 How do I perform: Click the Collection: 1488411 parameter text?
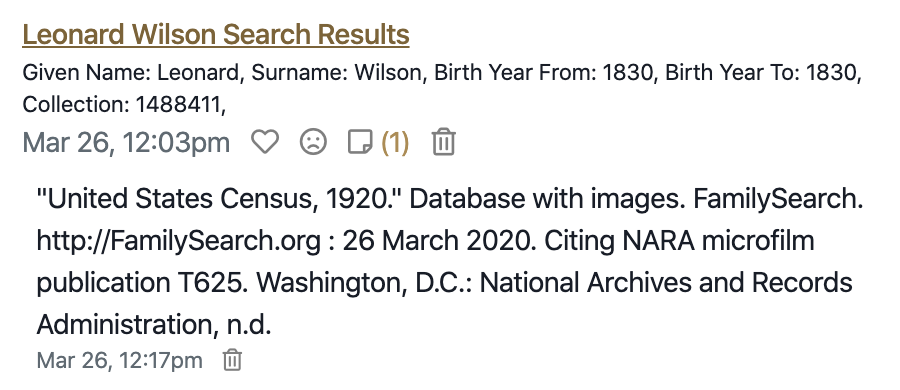124,105
